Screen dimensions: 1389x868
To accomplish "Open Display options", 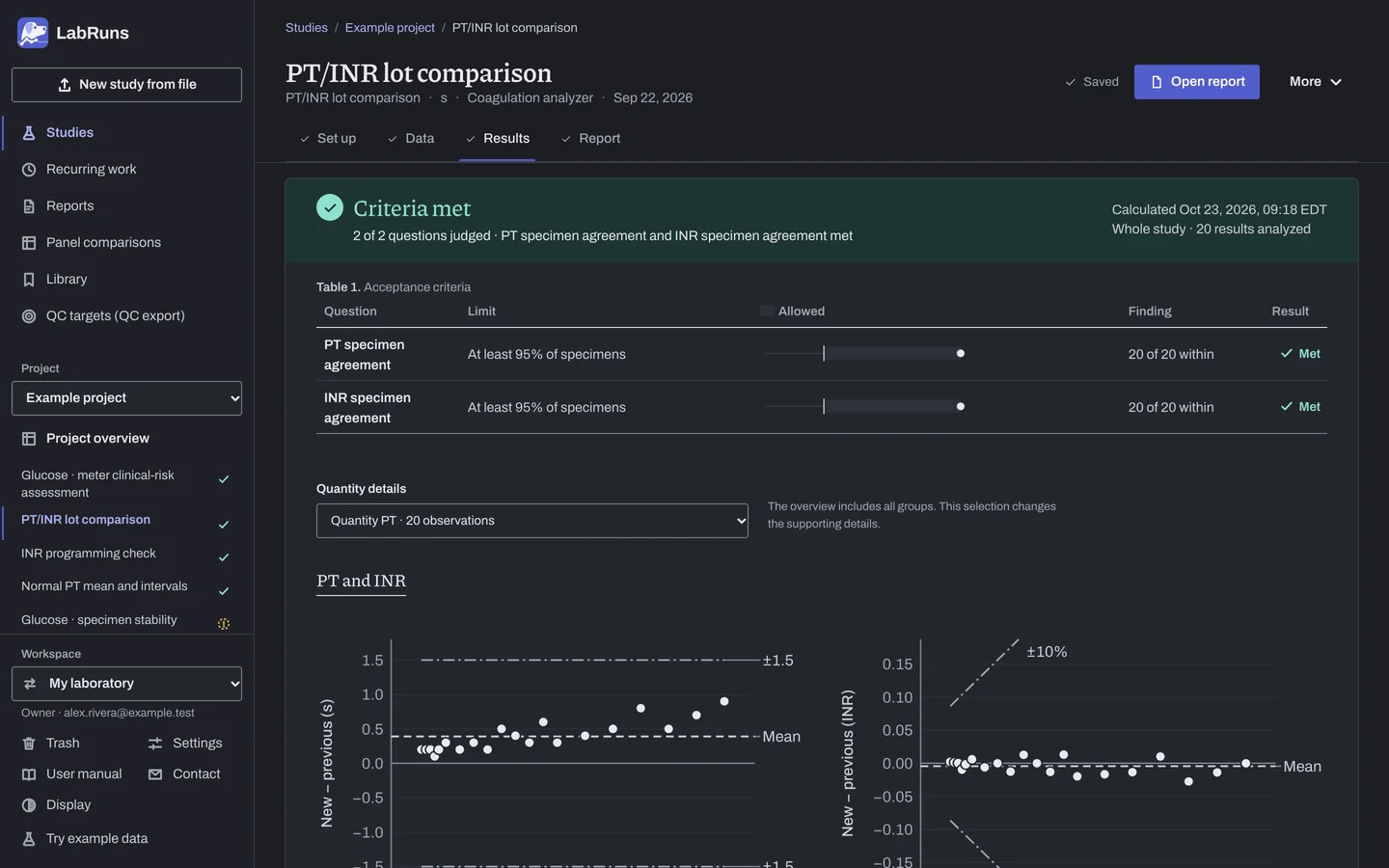I will pyautogui.click(x=56, y=805).
